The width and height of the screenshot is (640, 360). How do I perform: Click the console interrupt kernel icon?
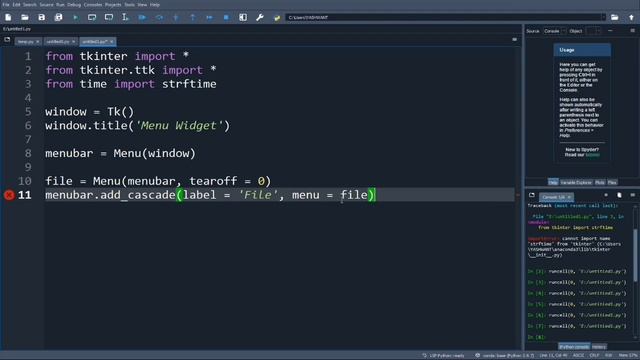point(606,196)
